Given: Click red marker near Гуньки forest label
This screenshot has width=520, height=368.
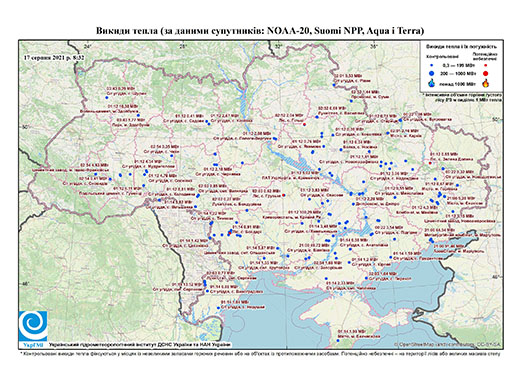Looking at the screenshot, I should coord(304,124).
